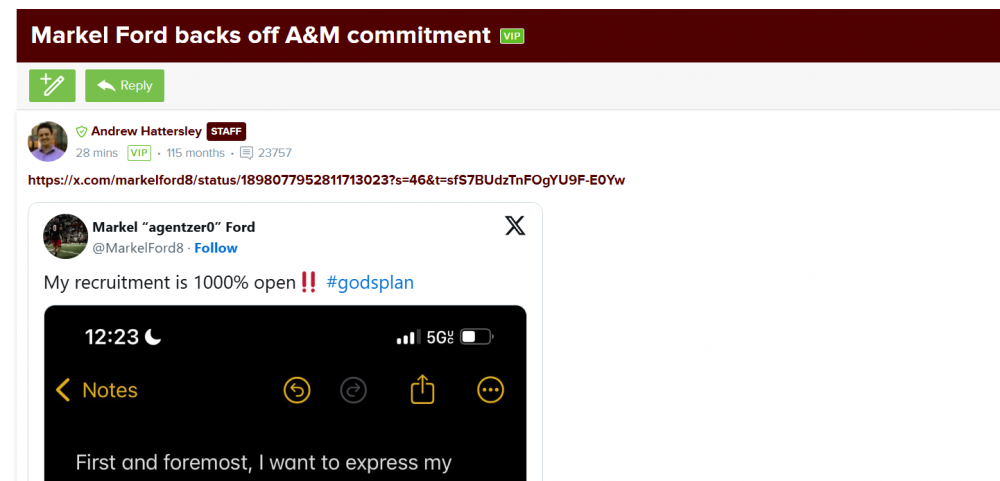Tap the greyed redo arrow in the Notes screenshot
The width and height of the screenshot is (1000, 481).
[x=353, y=390]
